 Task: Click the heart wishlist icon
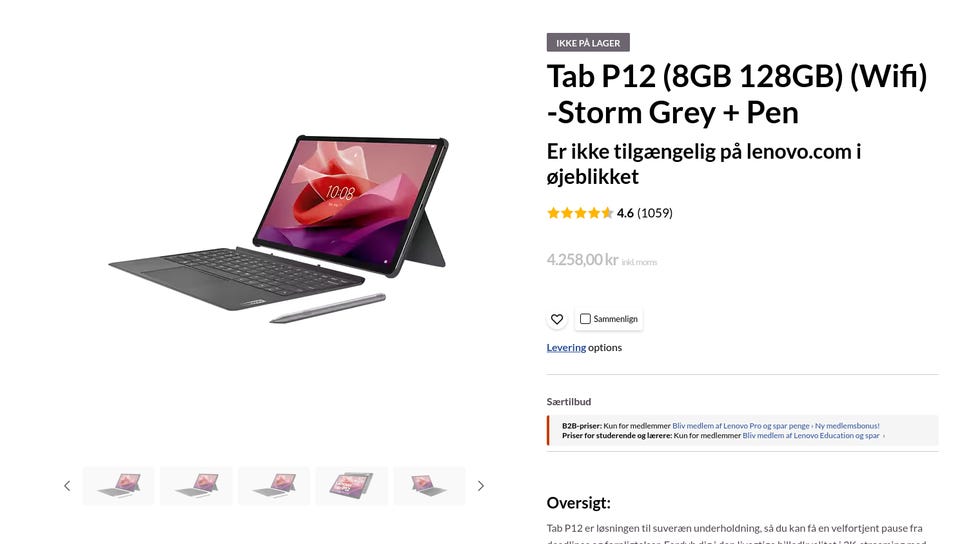557,319
